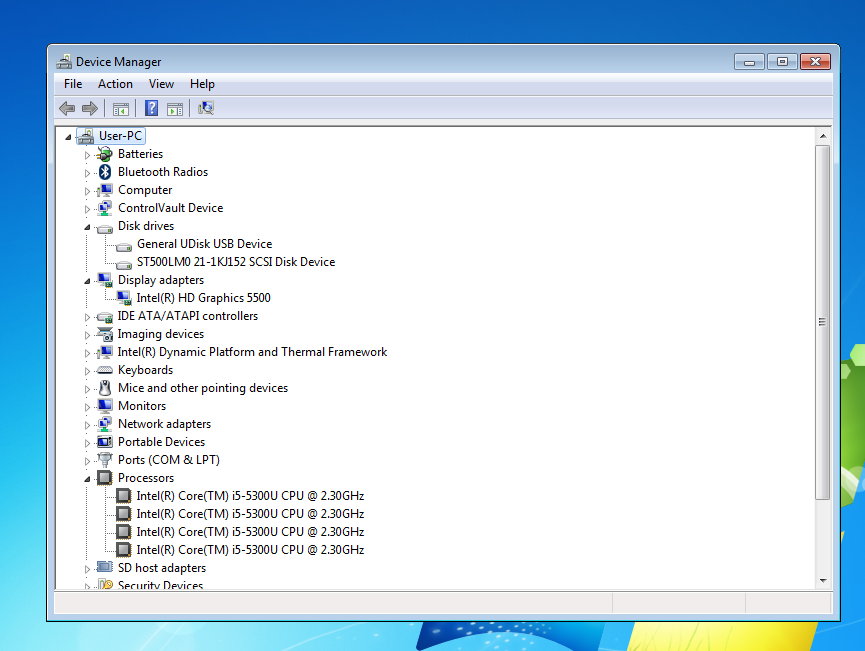
Task: Collapse the User-PC root node
Action: (x=68, y=137)
